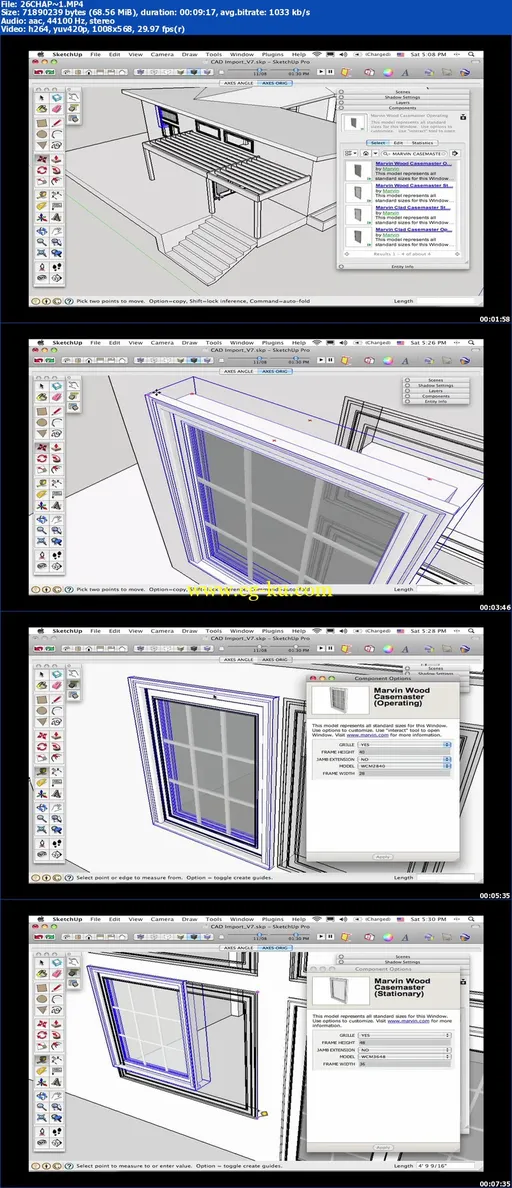This screenshot has height=1188, width=512.
Task: Select the Offset tool in the 00:03:46 frame
Action: pos(57,469)
